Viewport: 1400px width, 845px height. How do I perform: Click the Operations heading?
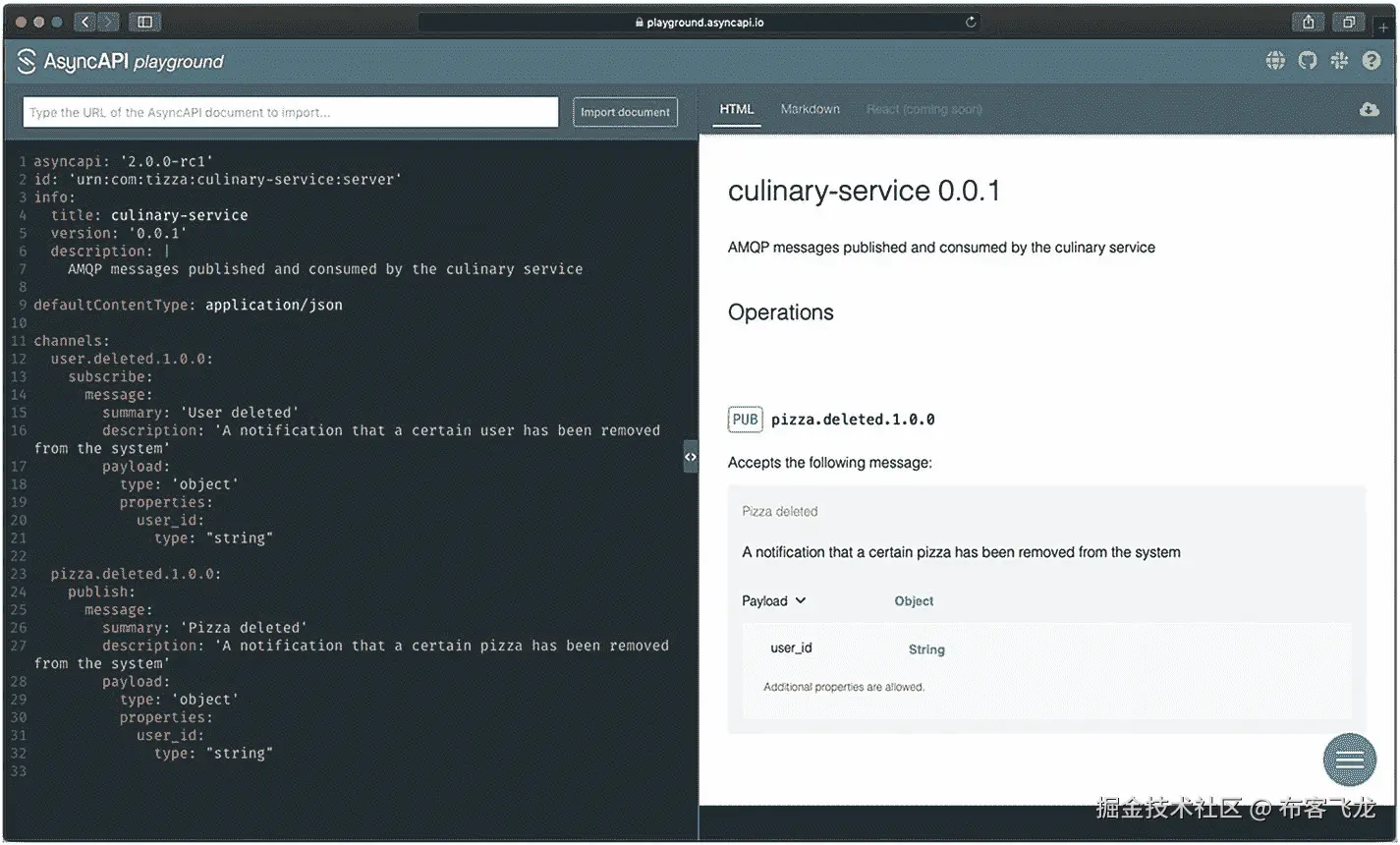[x=781, y=312]
